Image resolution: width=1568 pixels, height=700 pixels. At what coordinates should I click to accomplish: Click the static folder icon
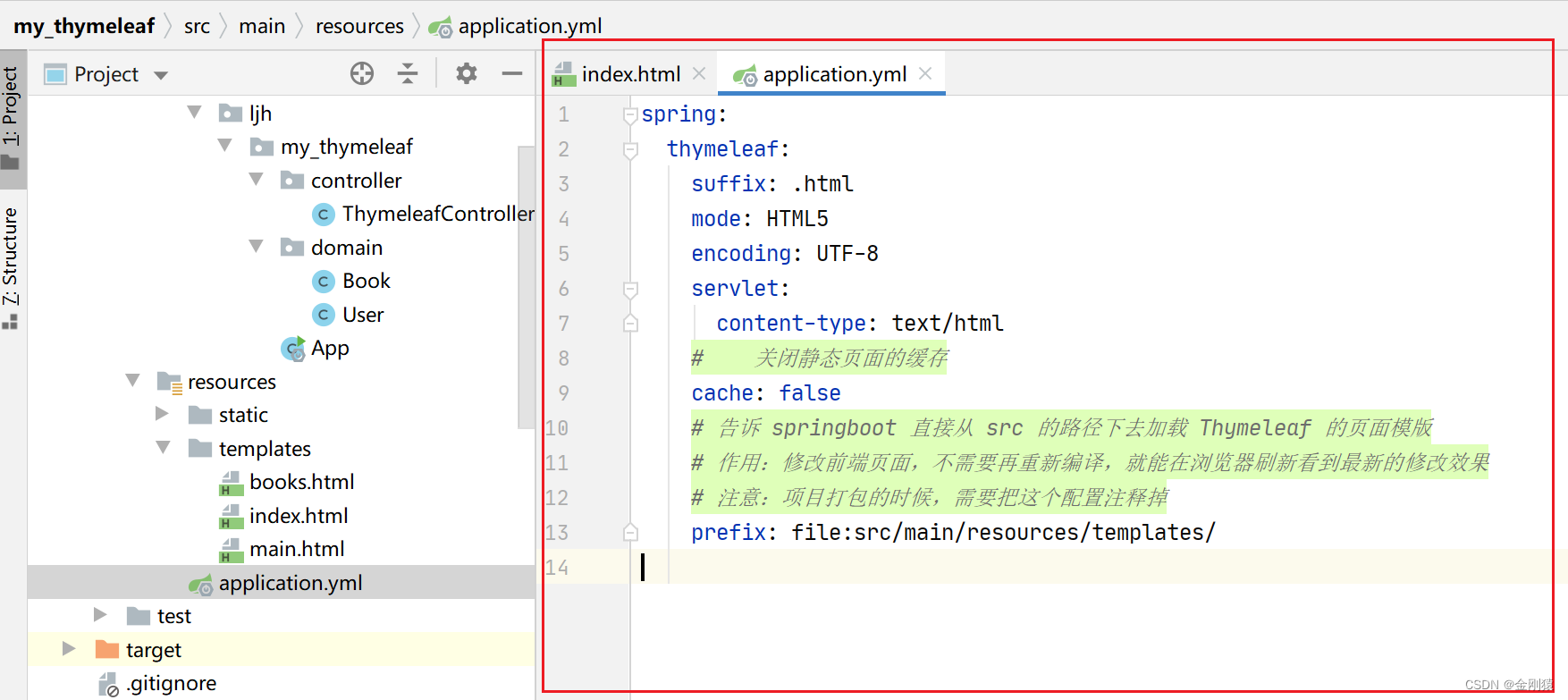[x=200, y=415]
